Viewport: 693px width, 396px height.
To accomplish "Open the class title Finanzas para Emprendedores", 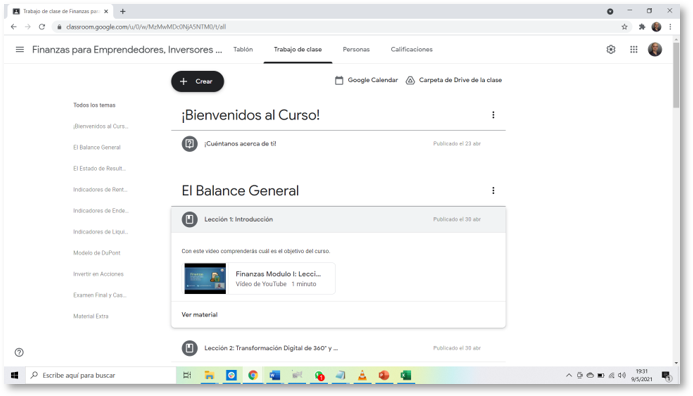I will [127, 50].
